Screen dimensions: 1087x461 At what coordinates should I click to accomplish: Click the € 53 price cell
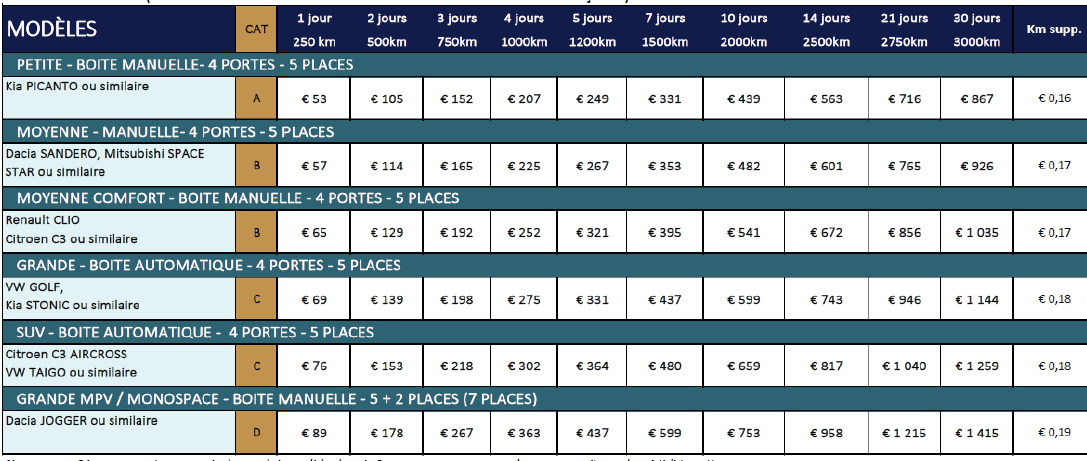313,99
